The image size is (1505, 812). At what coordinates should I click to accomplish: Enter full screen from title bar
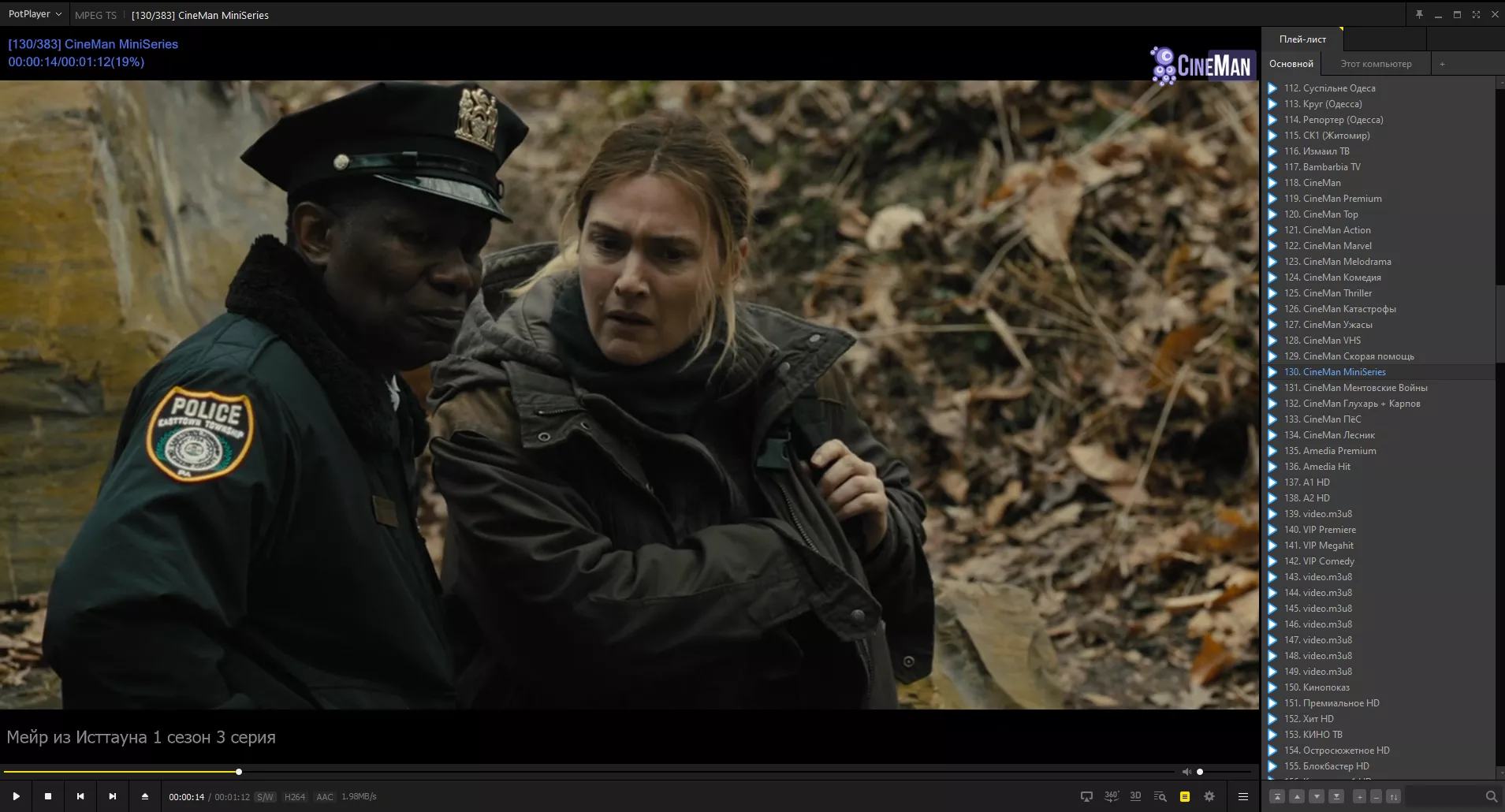pyautogui.click(x=1476, y=14)
